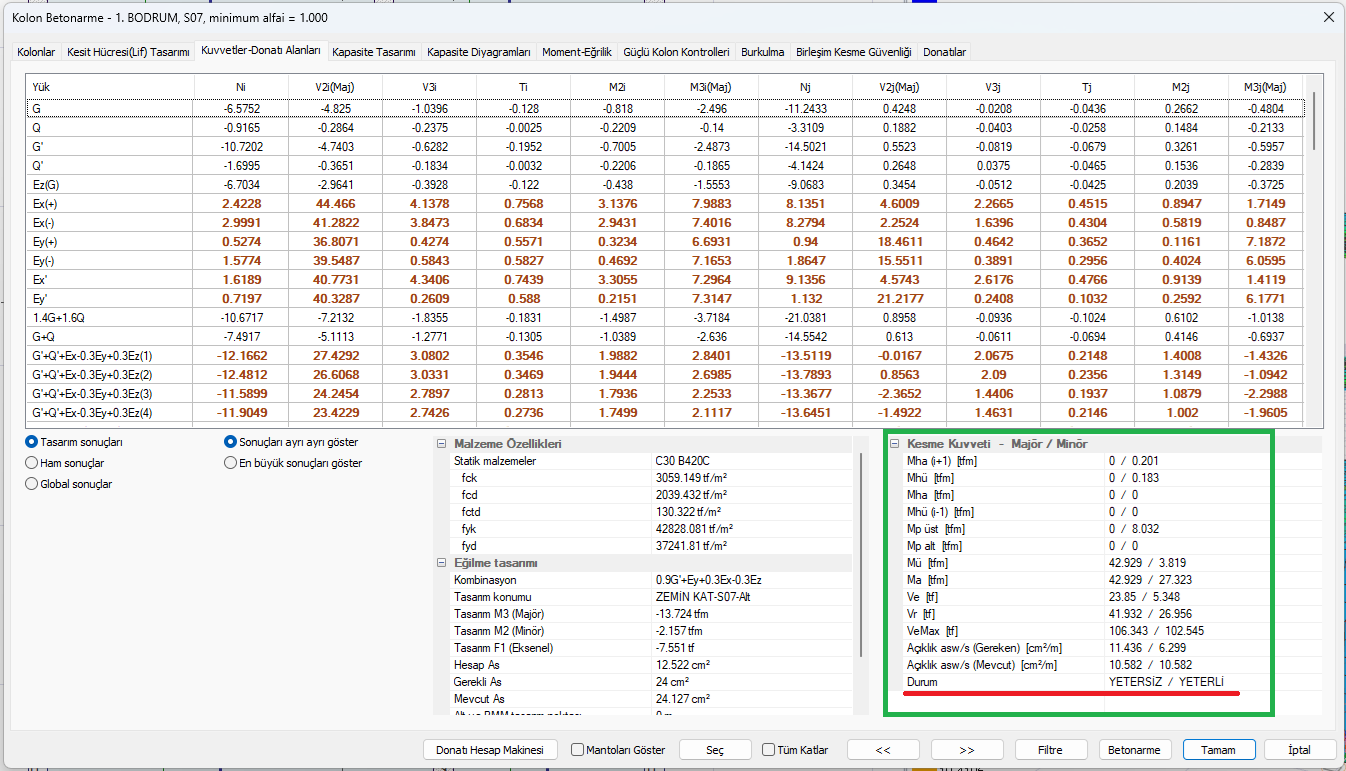1346x771 pixels.
Task: Select the Ex(+) load row
Action: [666, 203]
